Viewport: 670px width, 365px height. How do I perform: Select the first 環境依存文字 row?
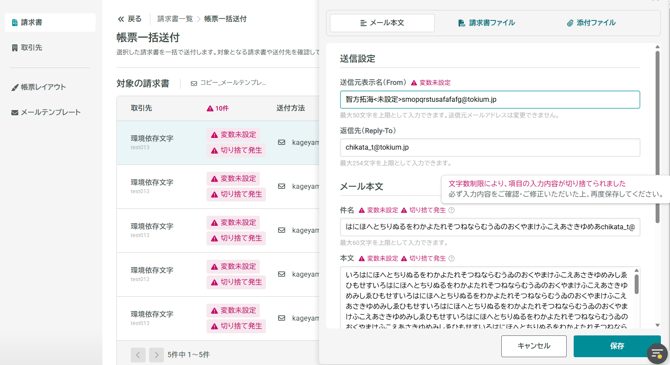(x=217, y=142)
